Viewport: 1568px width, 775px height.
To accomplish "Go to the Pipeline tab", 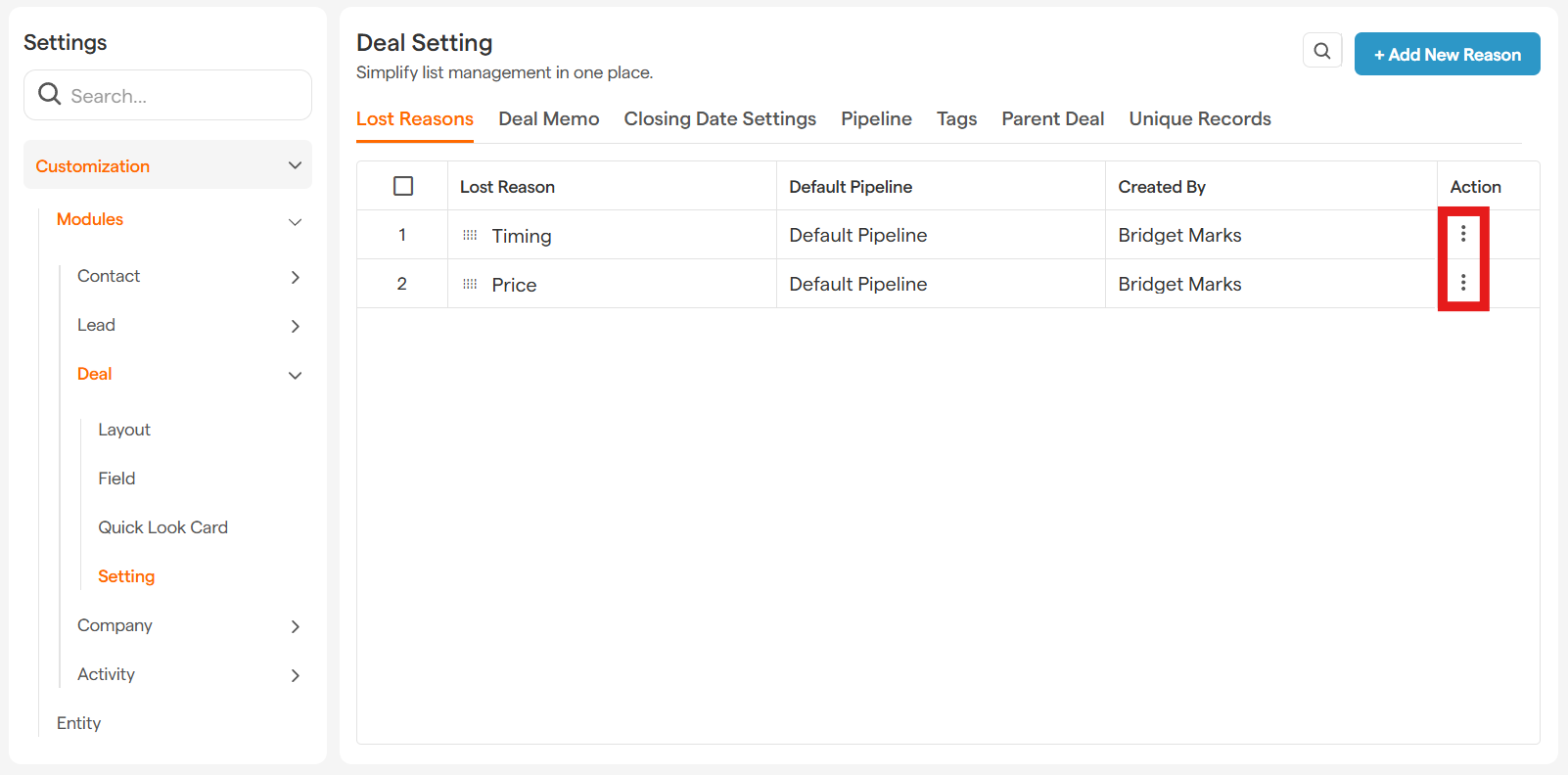I will point(876,119).
